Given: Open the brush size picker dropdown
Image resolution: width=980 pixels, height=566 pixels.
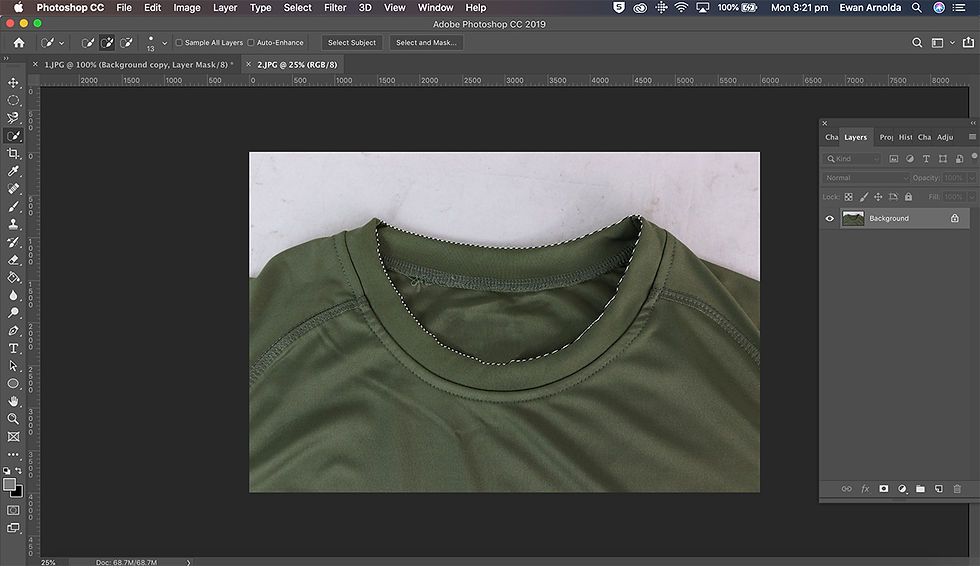Looking at the screenshot, I should (164, 43).
